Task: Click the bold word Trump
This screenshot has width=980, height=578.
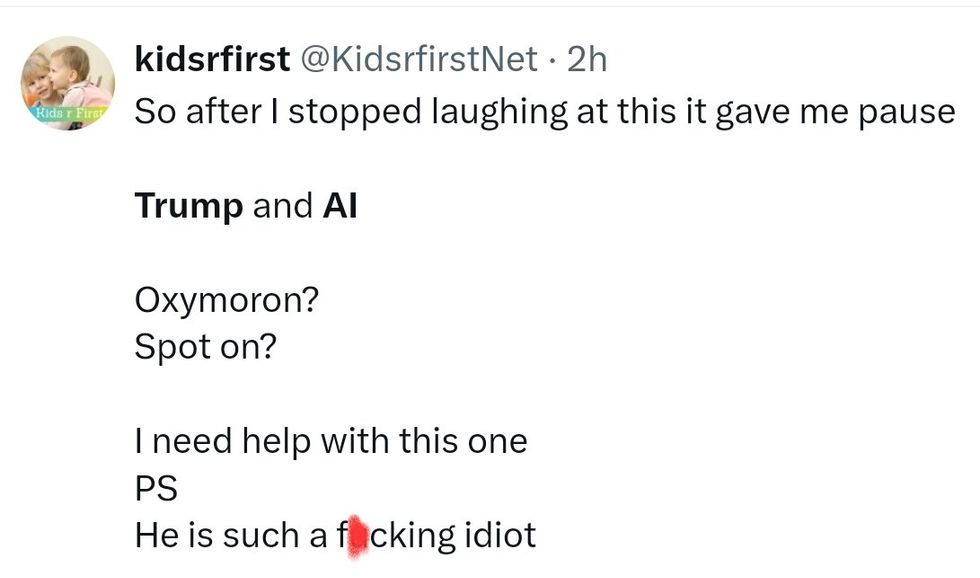Action: pyautogui.click(x=189, y=206)
